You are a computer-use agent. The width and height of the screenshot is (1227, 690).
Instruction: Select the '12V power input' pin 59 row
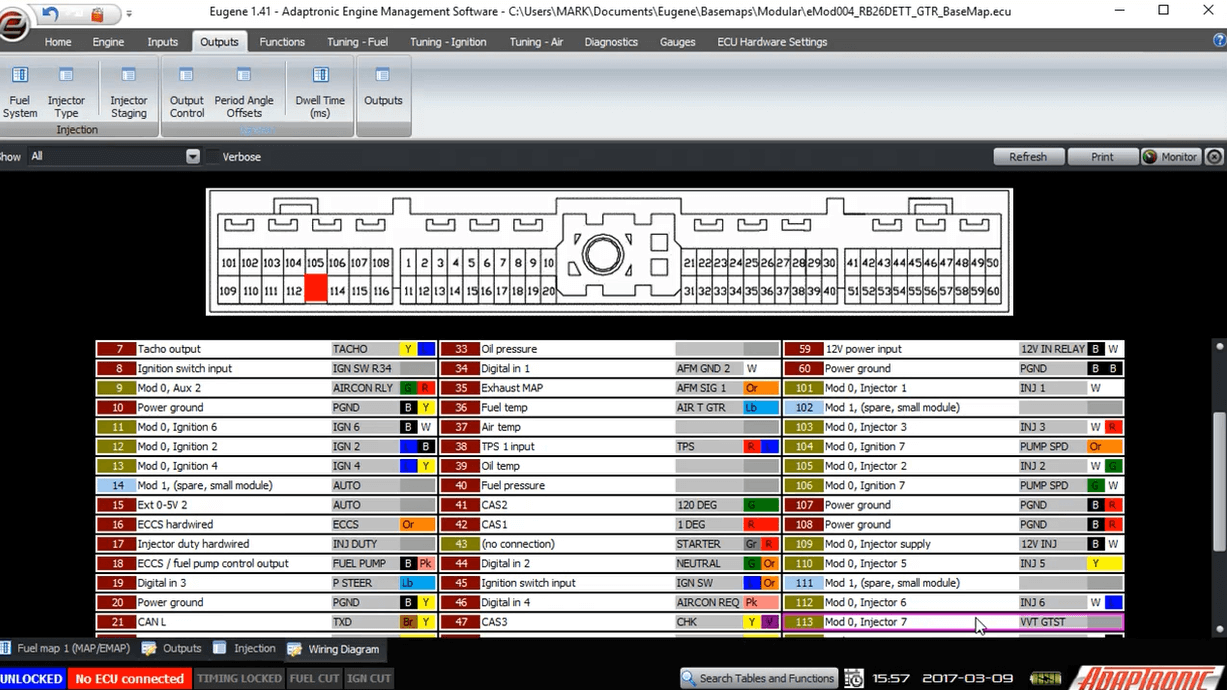[954, 349]
